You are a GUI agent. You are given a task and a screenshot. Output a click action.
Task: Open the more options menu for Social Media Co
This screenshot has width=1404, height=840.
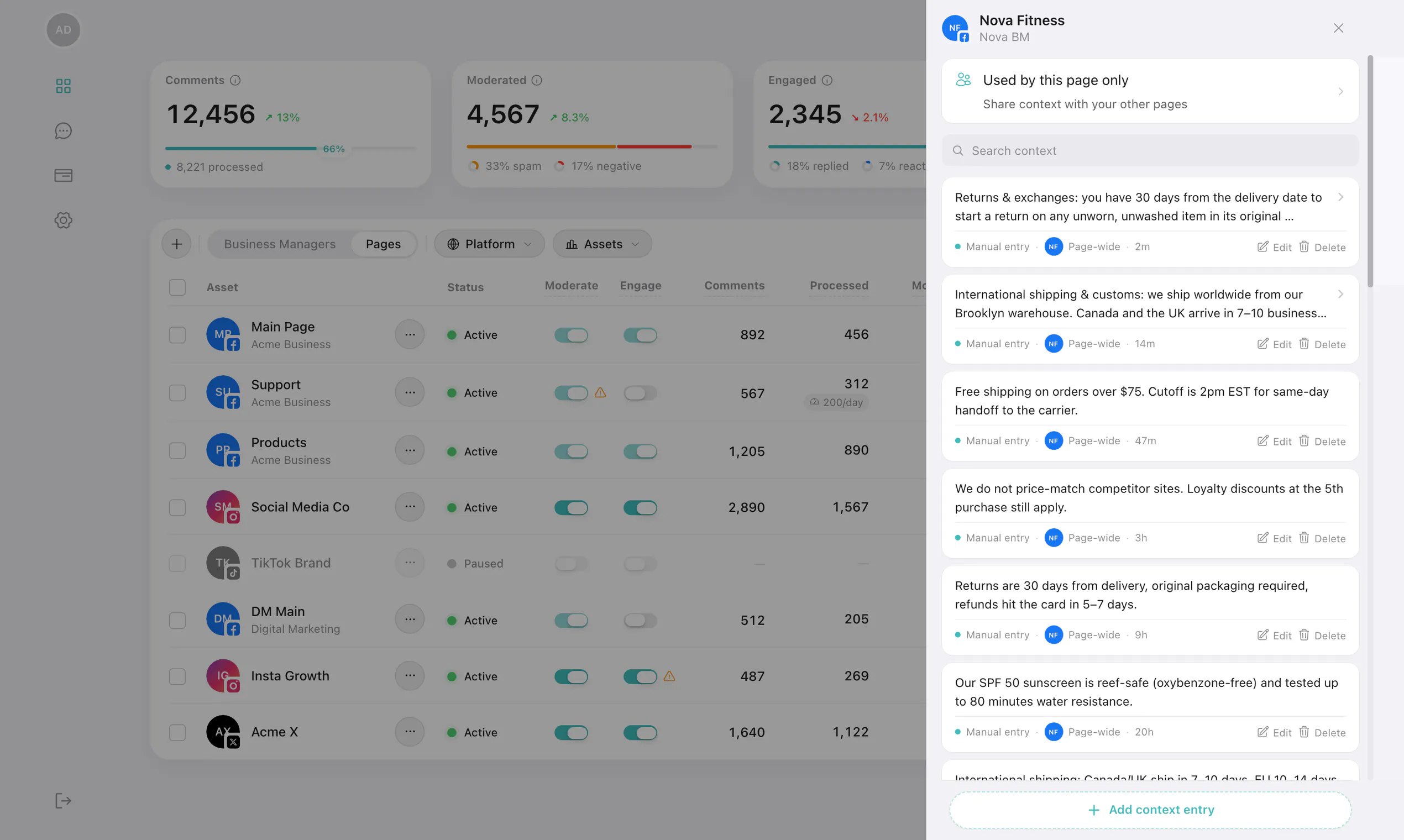click(410, 507)
